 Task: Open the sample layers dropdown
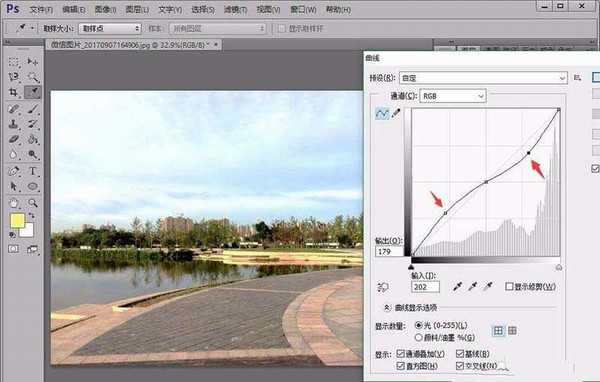[218, 28]
